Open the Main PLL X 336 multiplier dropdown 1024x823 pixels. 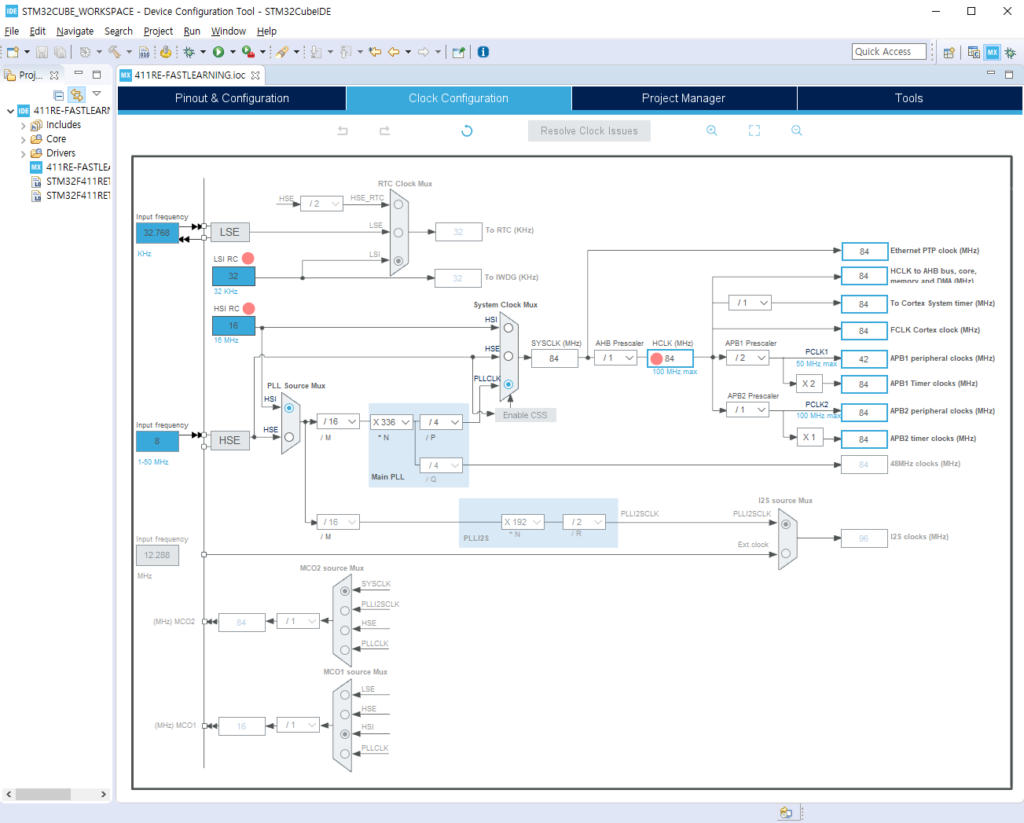[391, 422]
